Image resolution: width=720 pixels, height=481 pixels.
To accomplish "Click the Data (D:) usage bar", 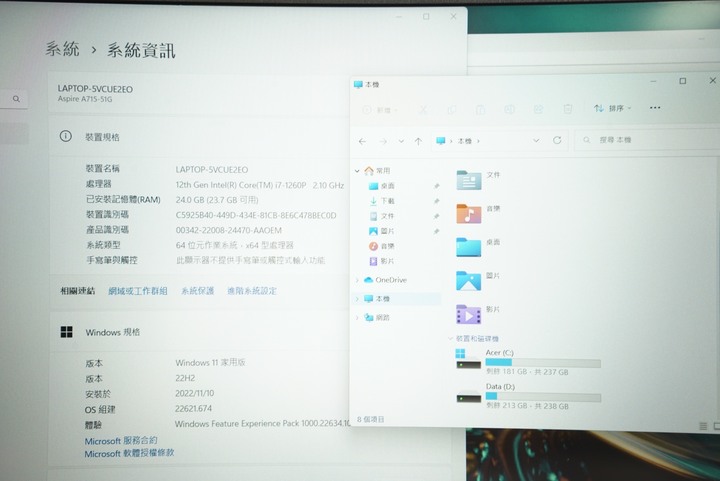I will point(543,397).
